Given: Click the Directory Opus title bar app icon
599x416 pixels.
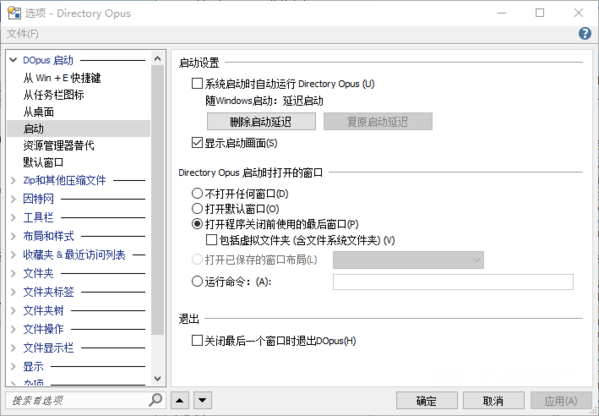Looking at the screenshot, I should [14, 13].
